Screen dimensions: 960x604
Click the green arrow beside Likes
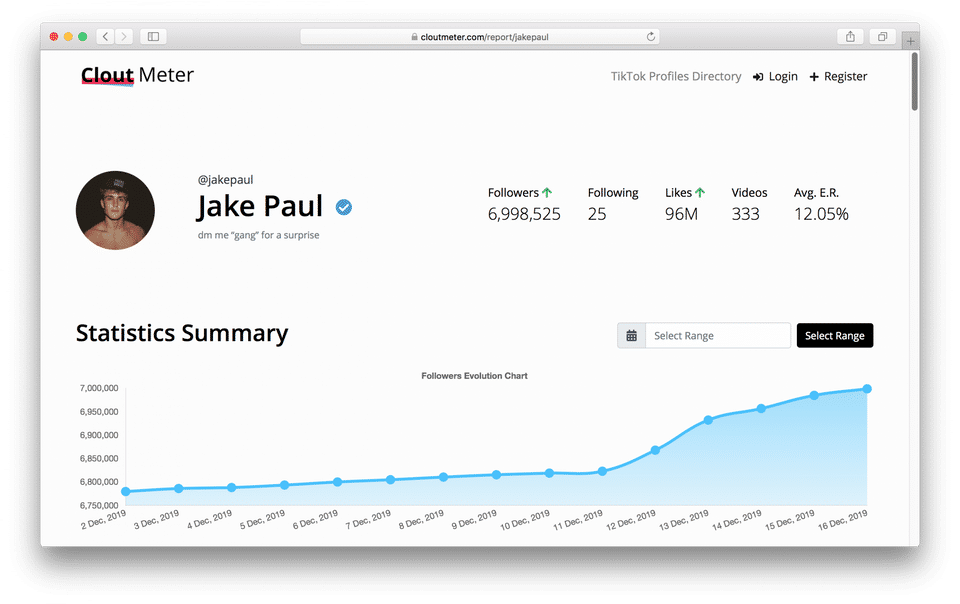pyautogui.click(x=700, y=192)
